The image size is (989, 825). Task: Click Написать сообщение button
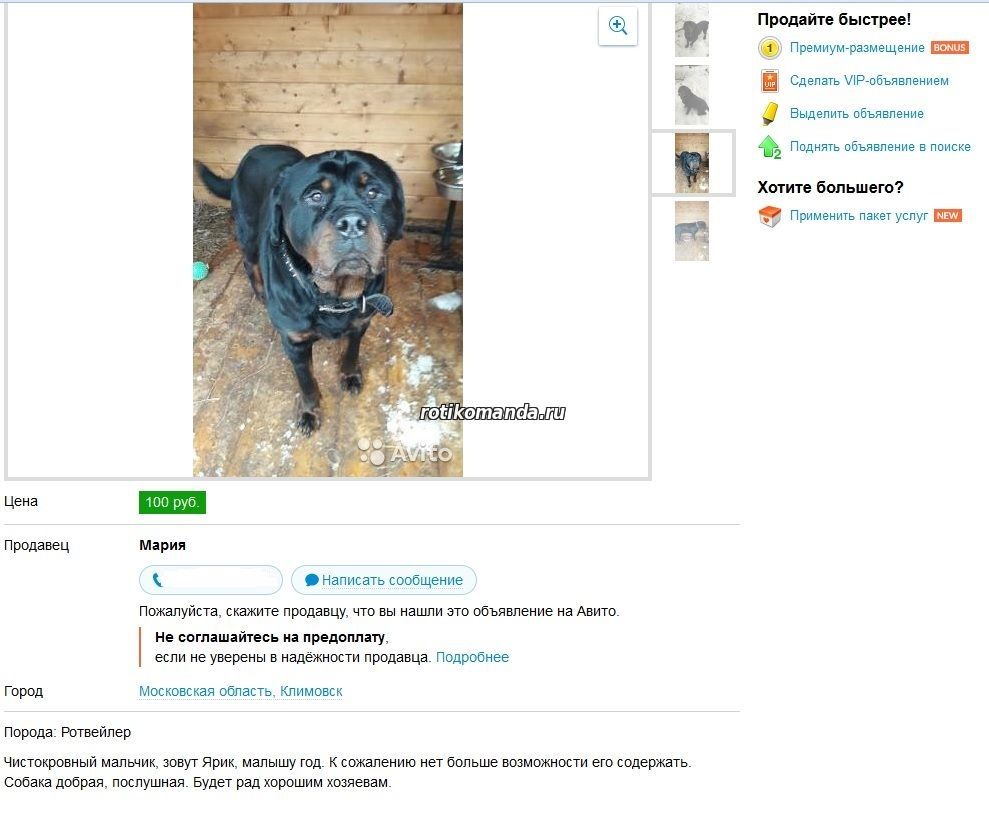coord(383,580)
